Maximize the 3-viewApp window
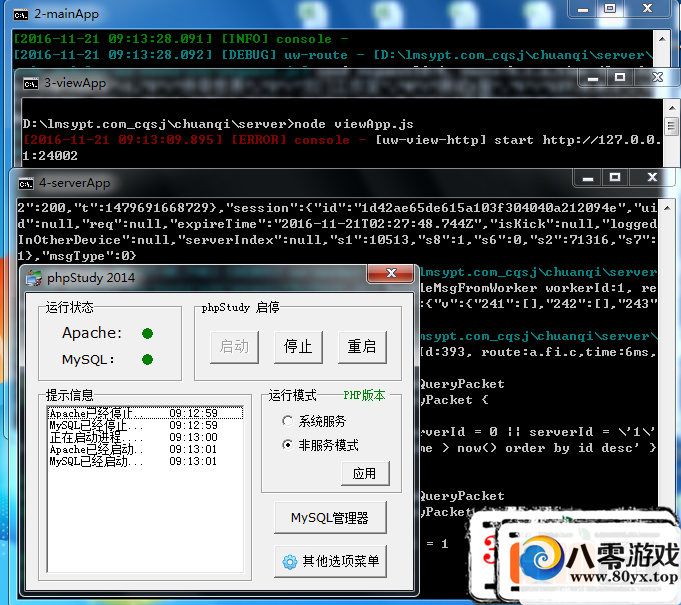 620,78
